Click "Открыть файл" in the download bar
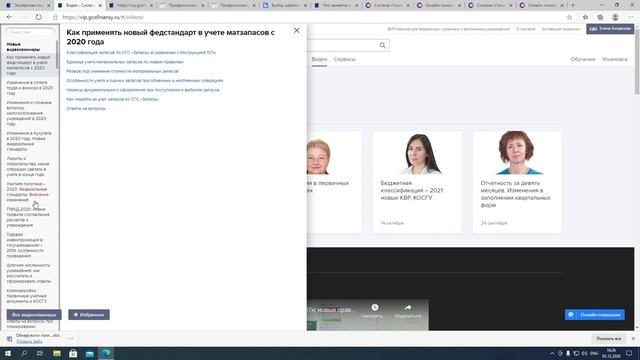640x360 pixels. (x=29, y=341)
